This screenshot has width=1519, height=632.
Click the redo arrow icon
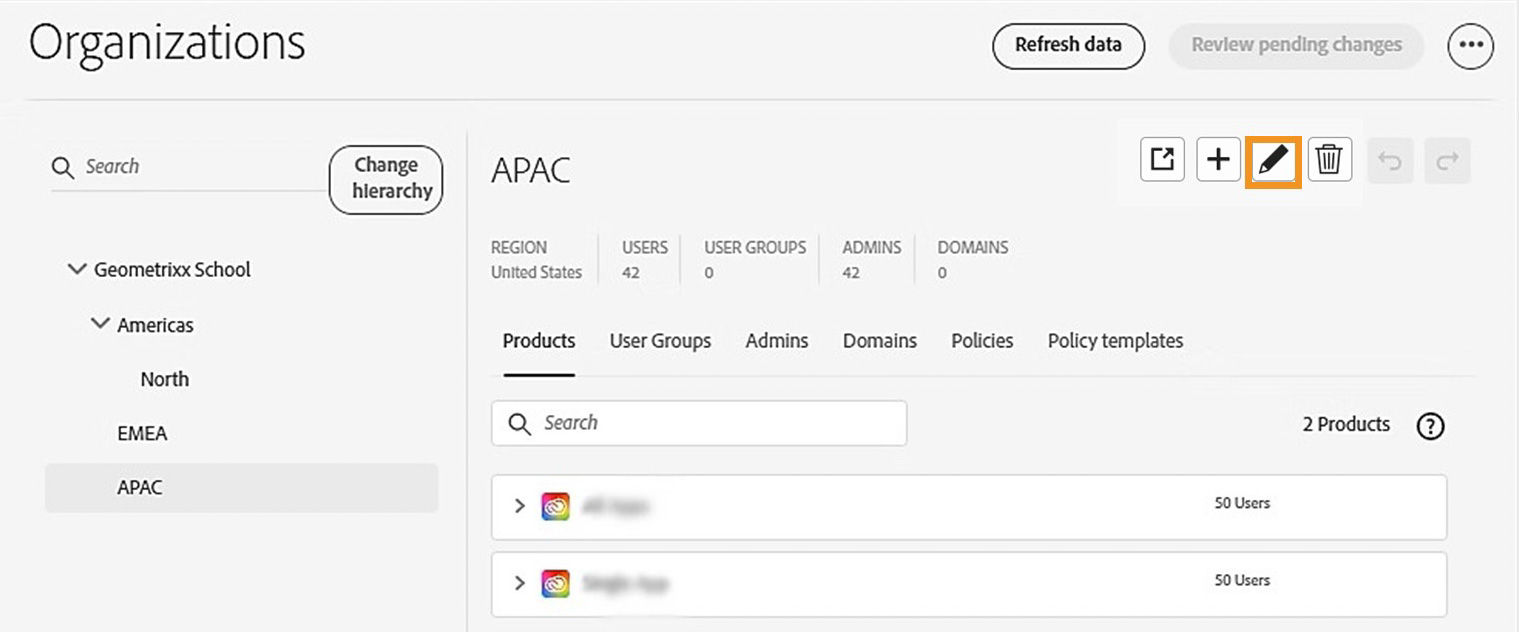pos(1447,161)
